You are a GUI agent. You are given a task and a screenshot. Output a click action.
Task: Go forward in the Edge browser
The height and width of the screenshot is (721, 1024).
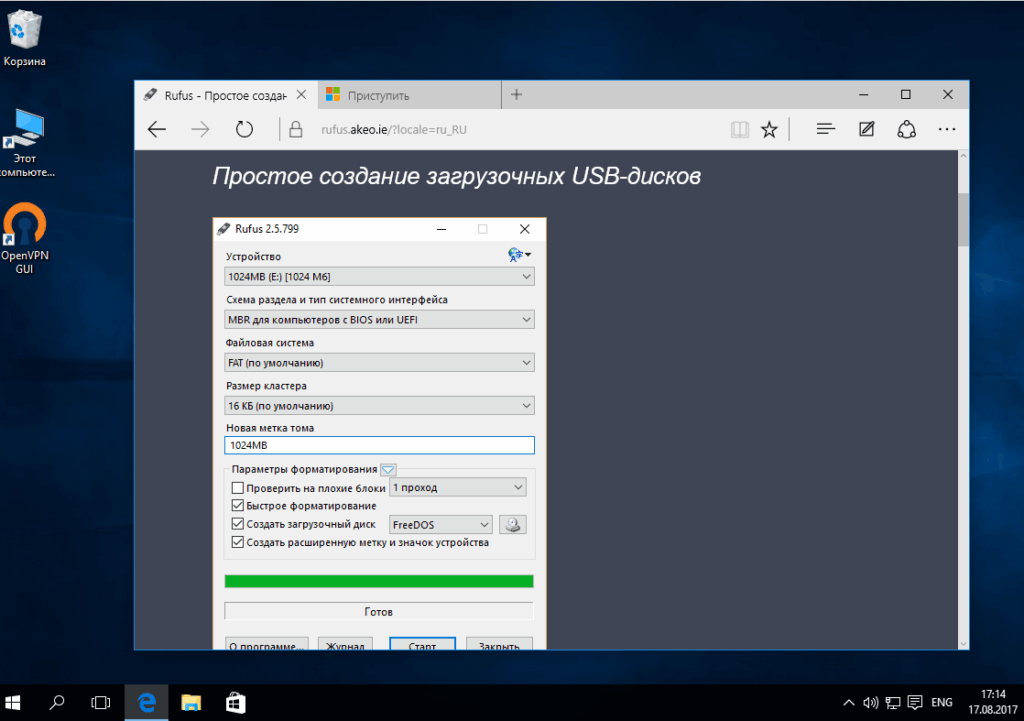[200, 129]
